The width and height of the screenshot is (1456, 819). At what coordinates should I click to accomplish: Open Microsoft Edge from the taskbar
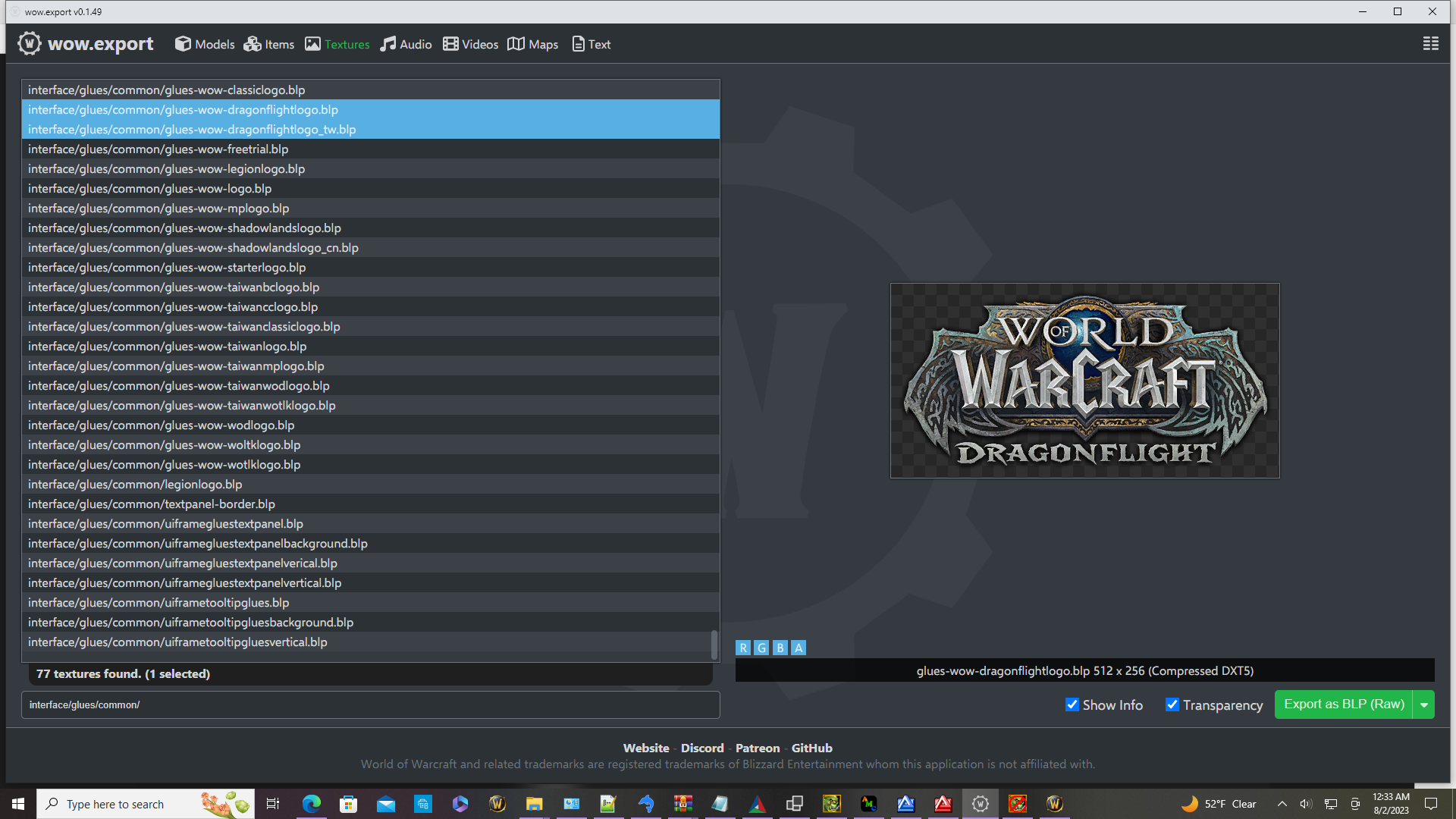pos(312,804)
